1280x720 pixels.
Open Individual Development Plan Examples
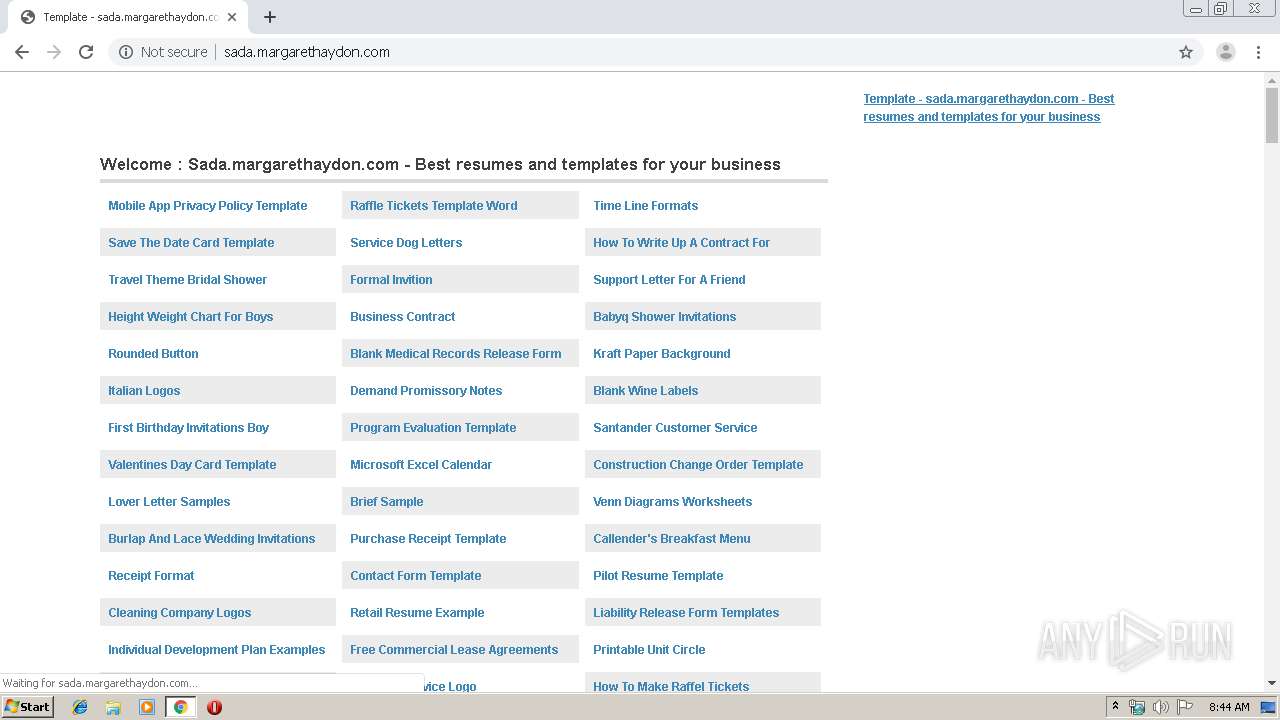click(216, 649)
